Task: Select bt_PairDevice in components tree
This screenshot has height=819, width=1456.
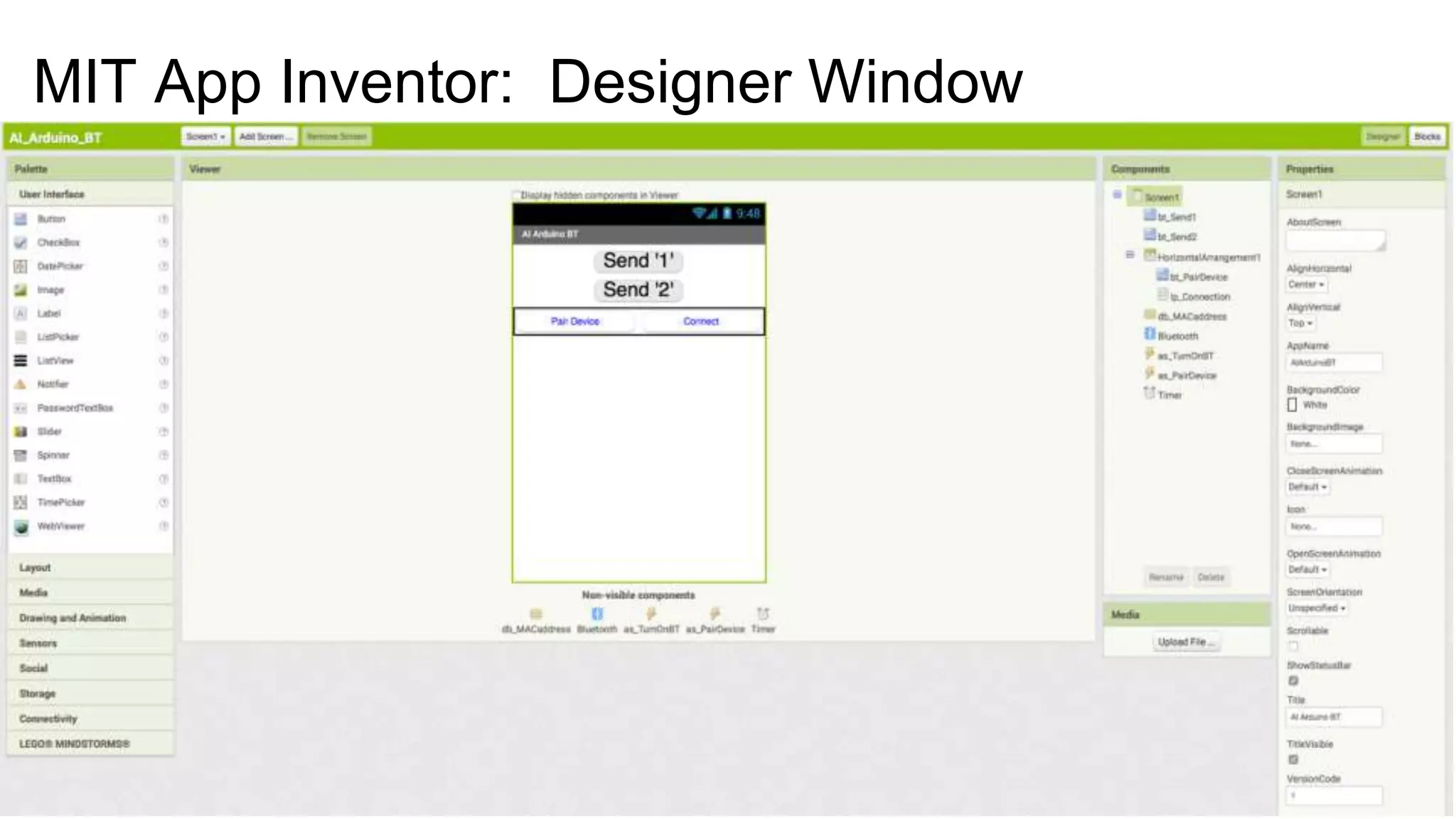Action: [x=1199, y=277]
